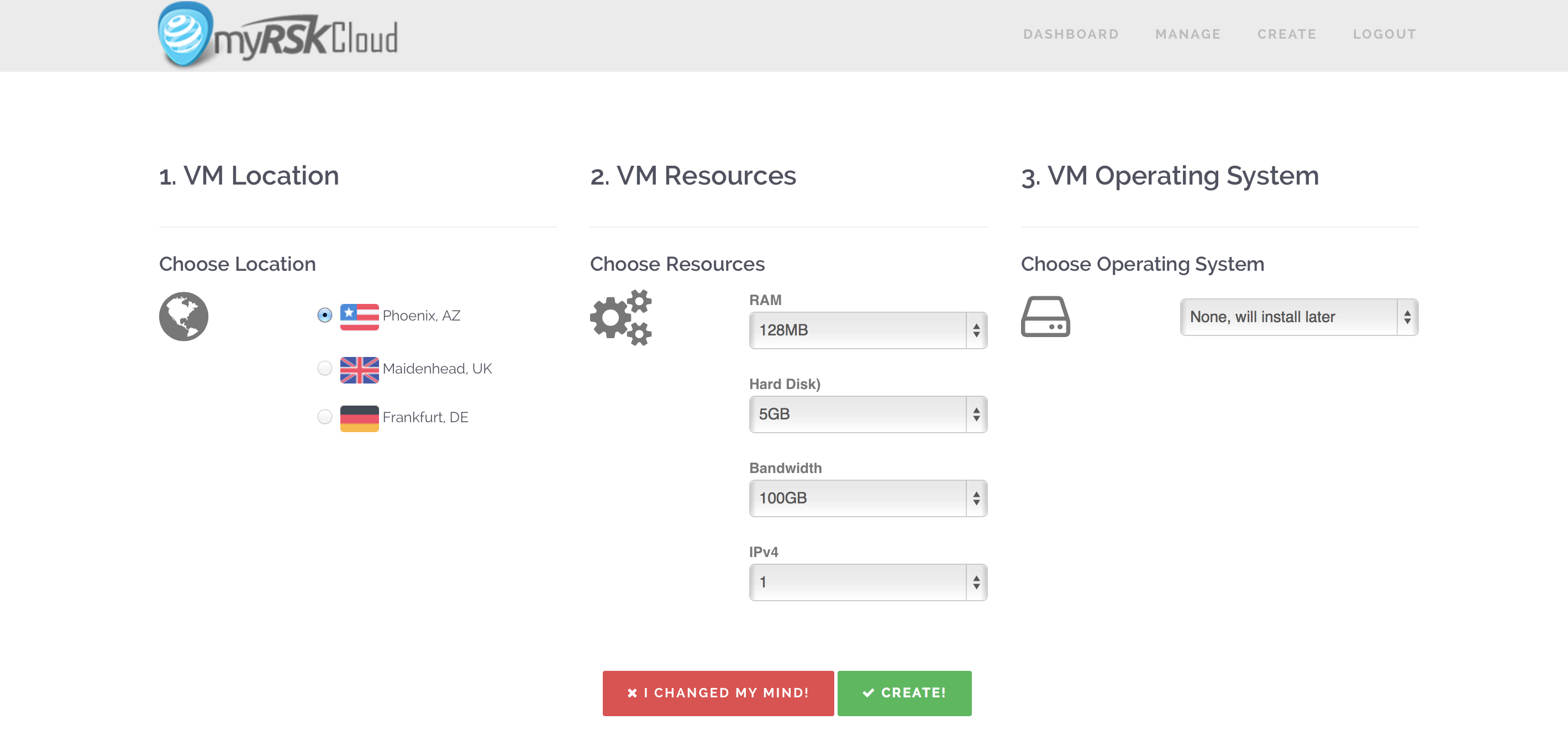1568x746 pixels.
Task: Expand the Bandwidth dropdown showing 100GB
Action: point(868,498)
